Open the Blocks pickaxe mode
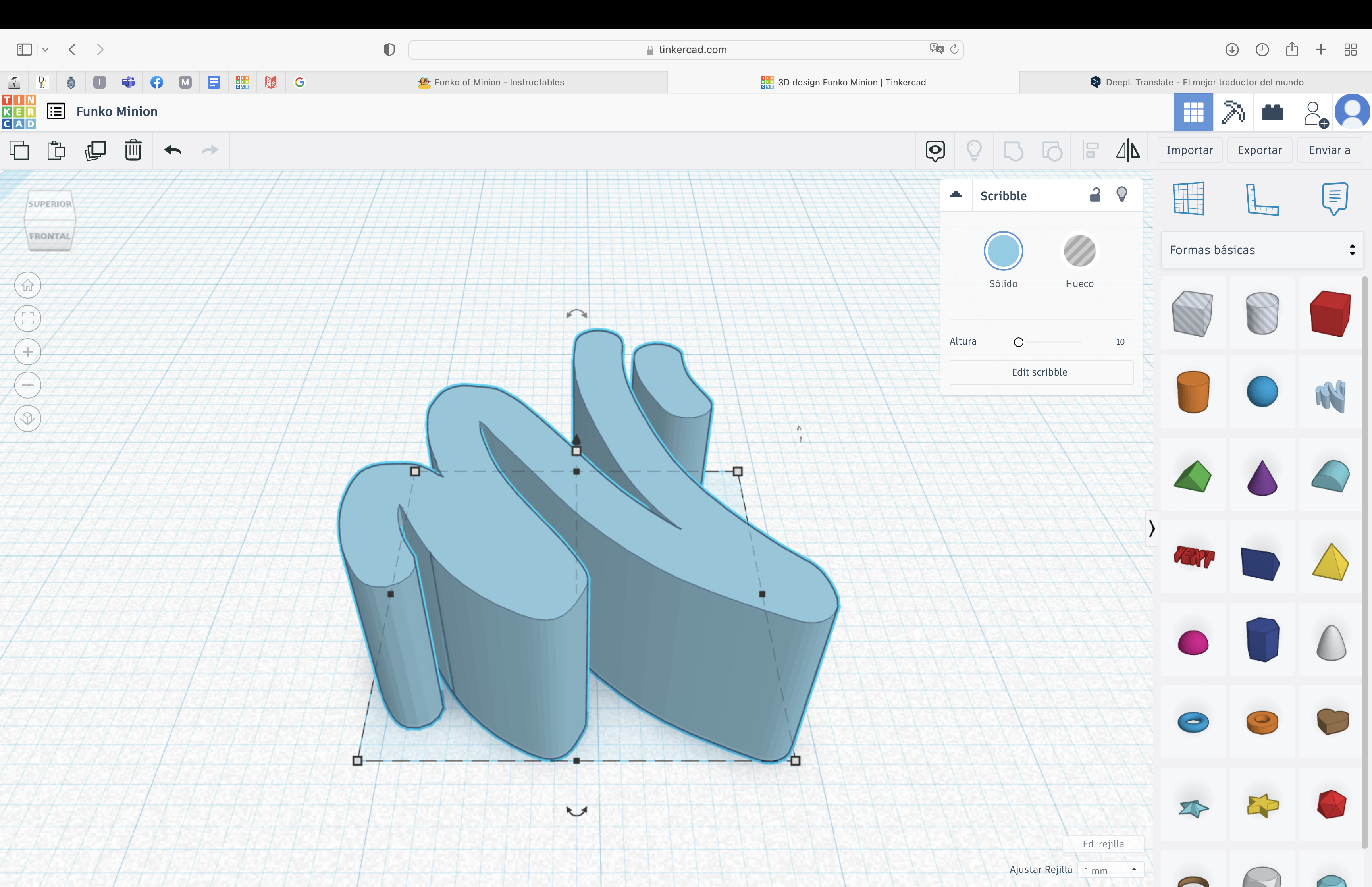This screenshot has height=887, width=1372. [1233, 112]
